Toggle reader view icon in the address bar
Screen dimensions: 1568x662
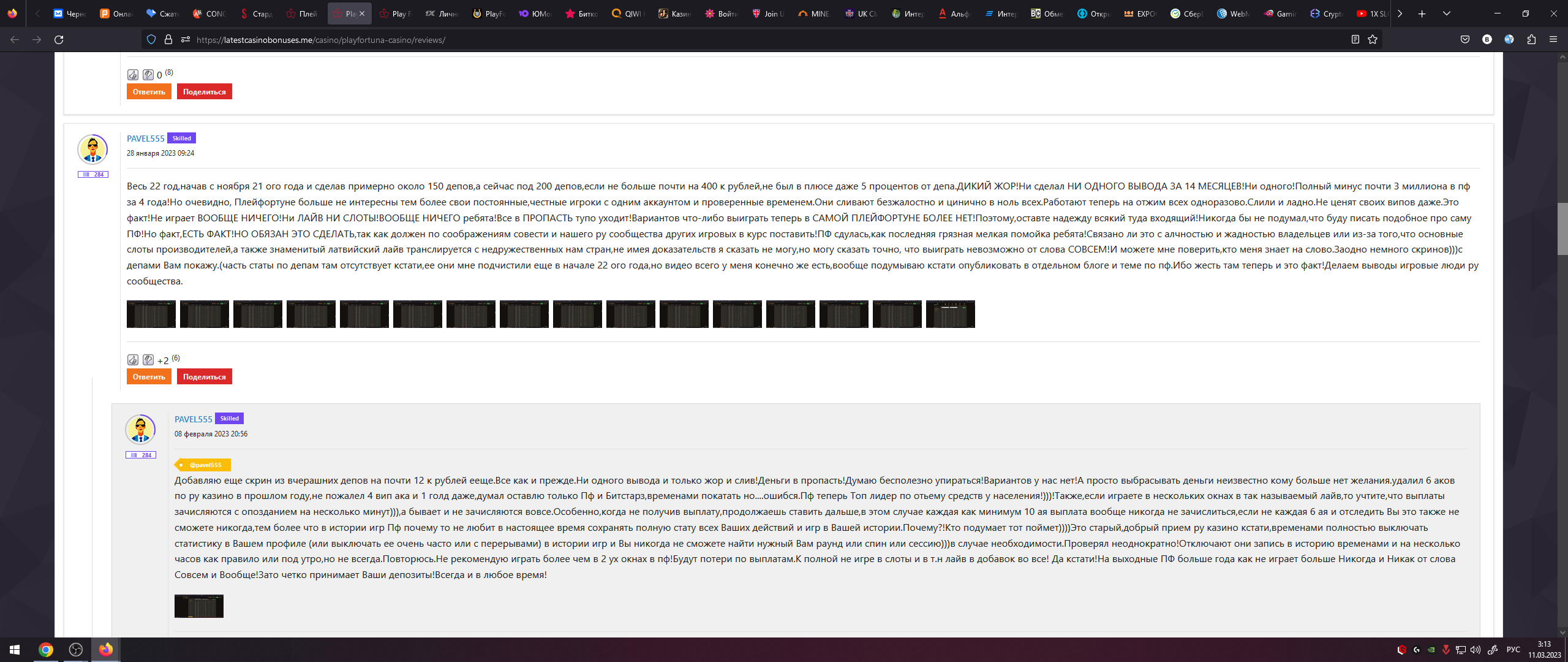click(1355, 40)
